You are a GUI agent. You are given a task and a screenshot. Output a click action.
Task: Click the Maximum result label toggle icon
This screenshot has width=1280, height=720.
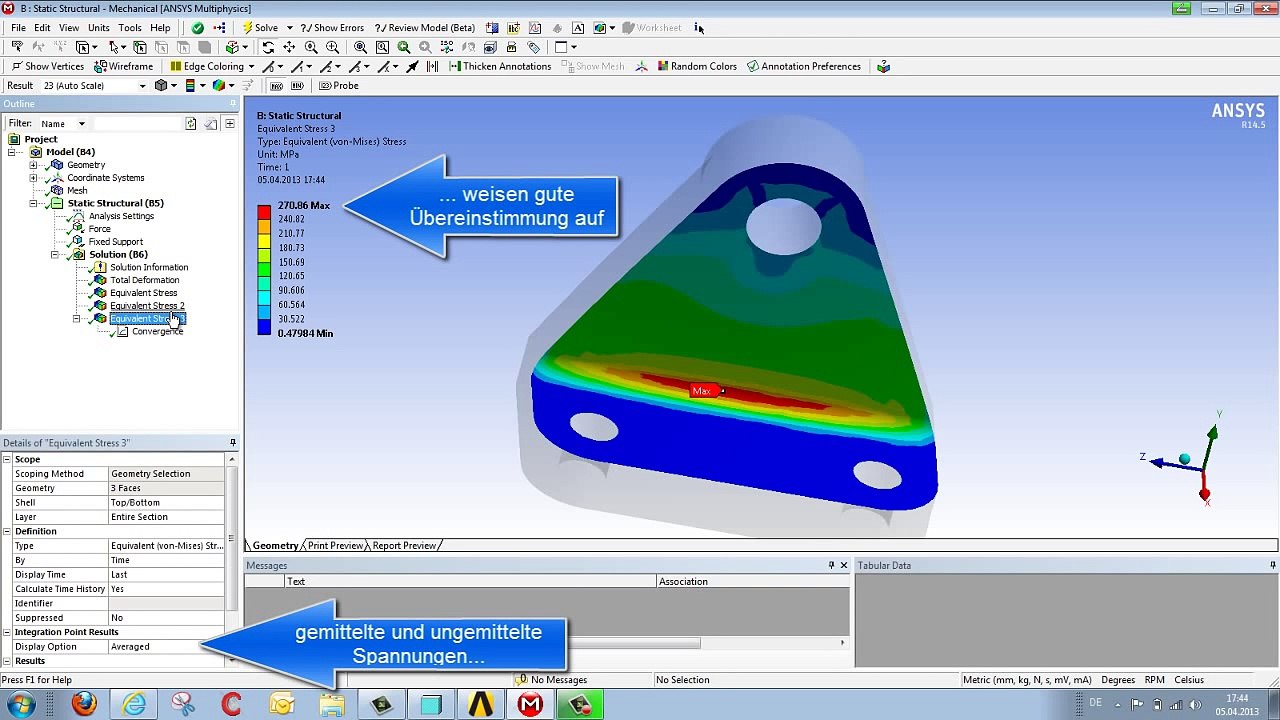(x=277, y=85)
